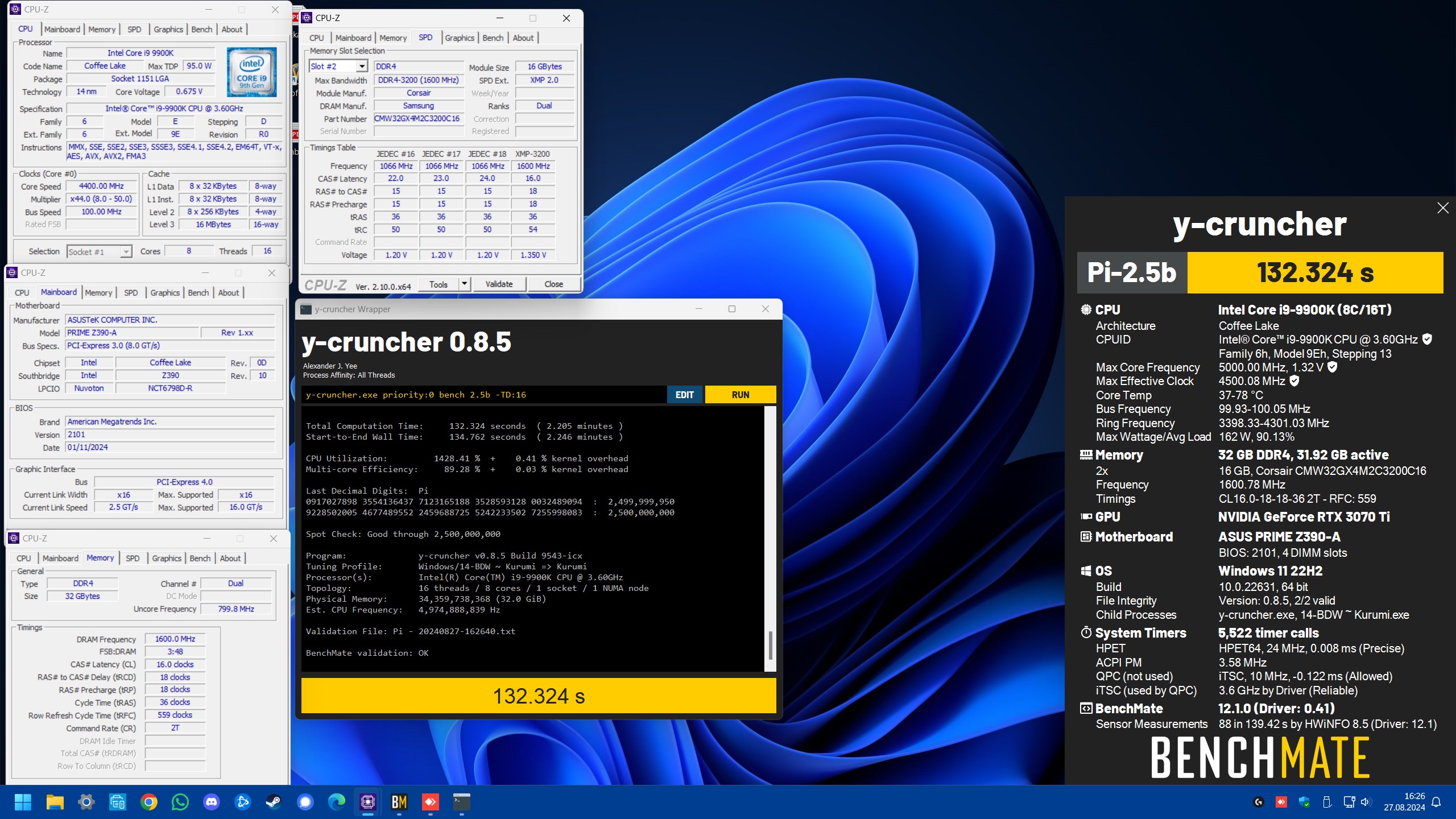
Task: Click the System Timers clock icon
Action: click(x=1086, y=632)
